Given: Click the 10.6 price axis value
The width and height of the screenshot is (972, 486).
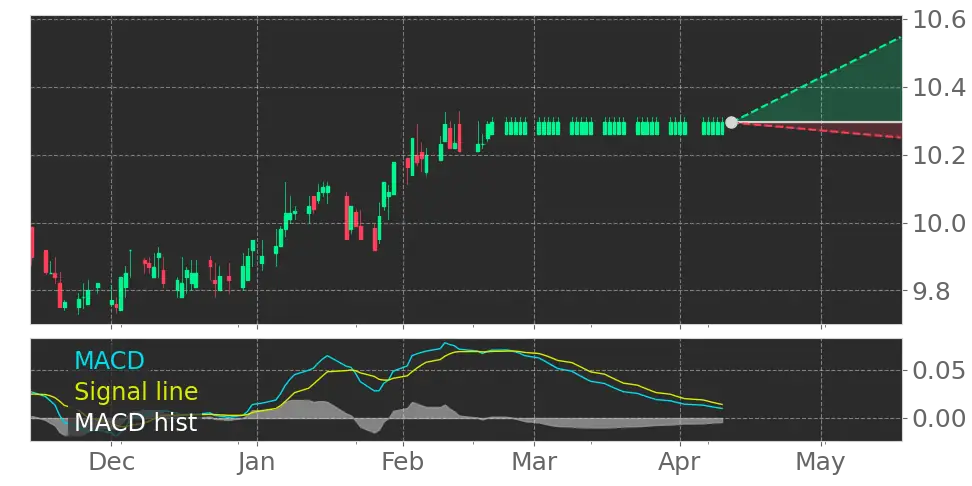Looking at the screenshot, I should [x=938, y=20].
